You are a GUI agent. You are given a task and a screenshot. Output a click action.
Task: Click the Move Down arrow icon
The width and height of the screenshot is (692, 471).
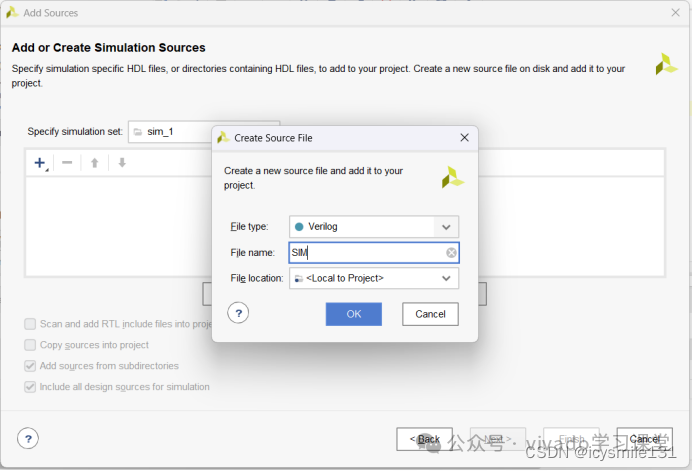pos(122,163)
